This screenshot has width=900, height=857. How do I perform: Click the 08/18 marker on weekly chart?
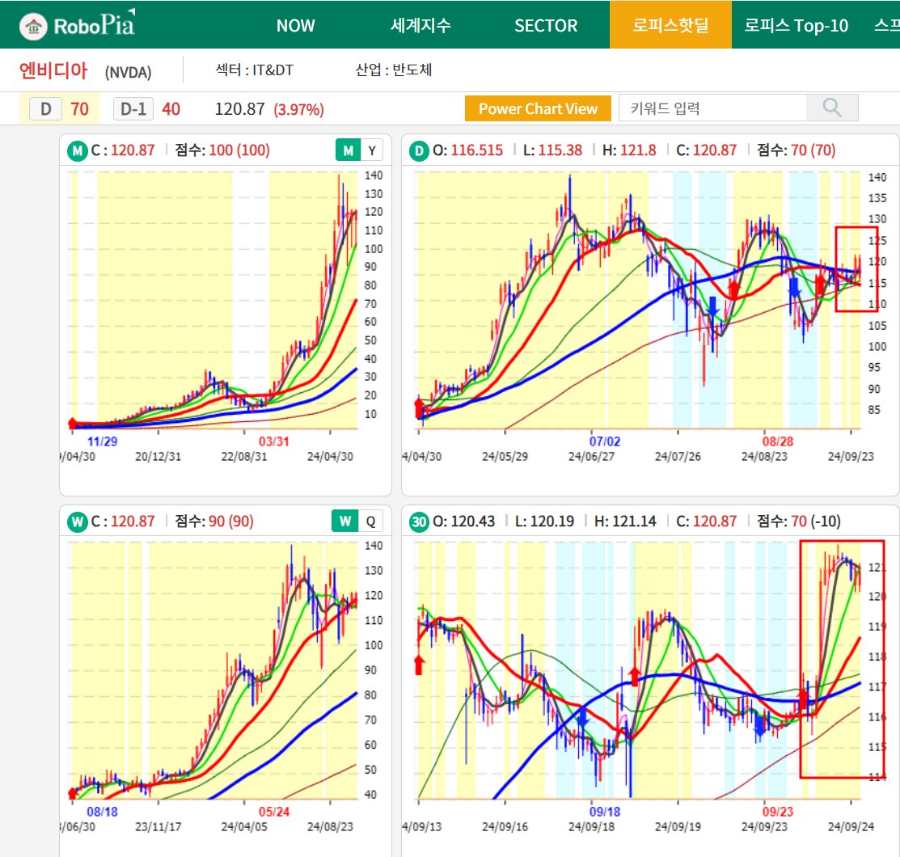(x=102, y=812)
